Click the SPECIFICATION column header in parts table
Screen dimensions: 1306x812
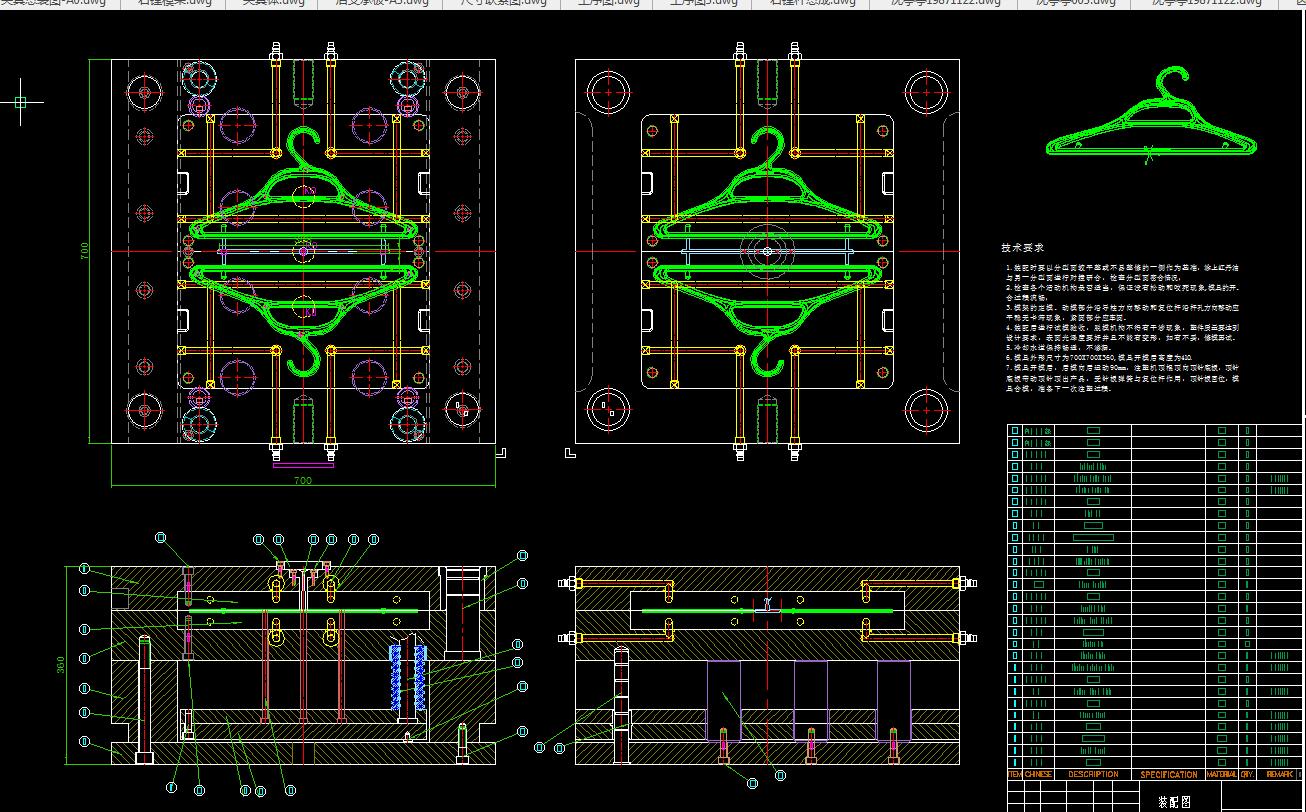[x=1168, y=774]
